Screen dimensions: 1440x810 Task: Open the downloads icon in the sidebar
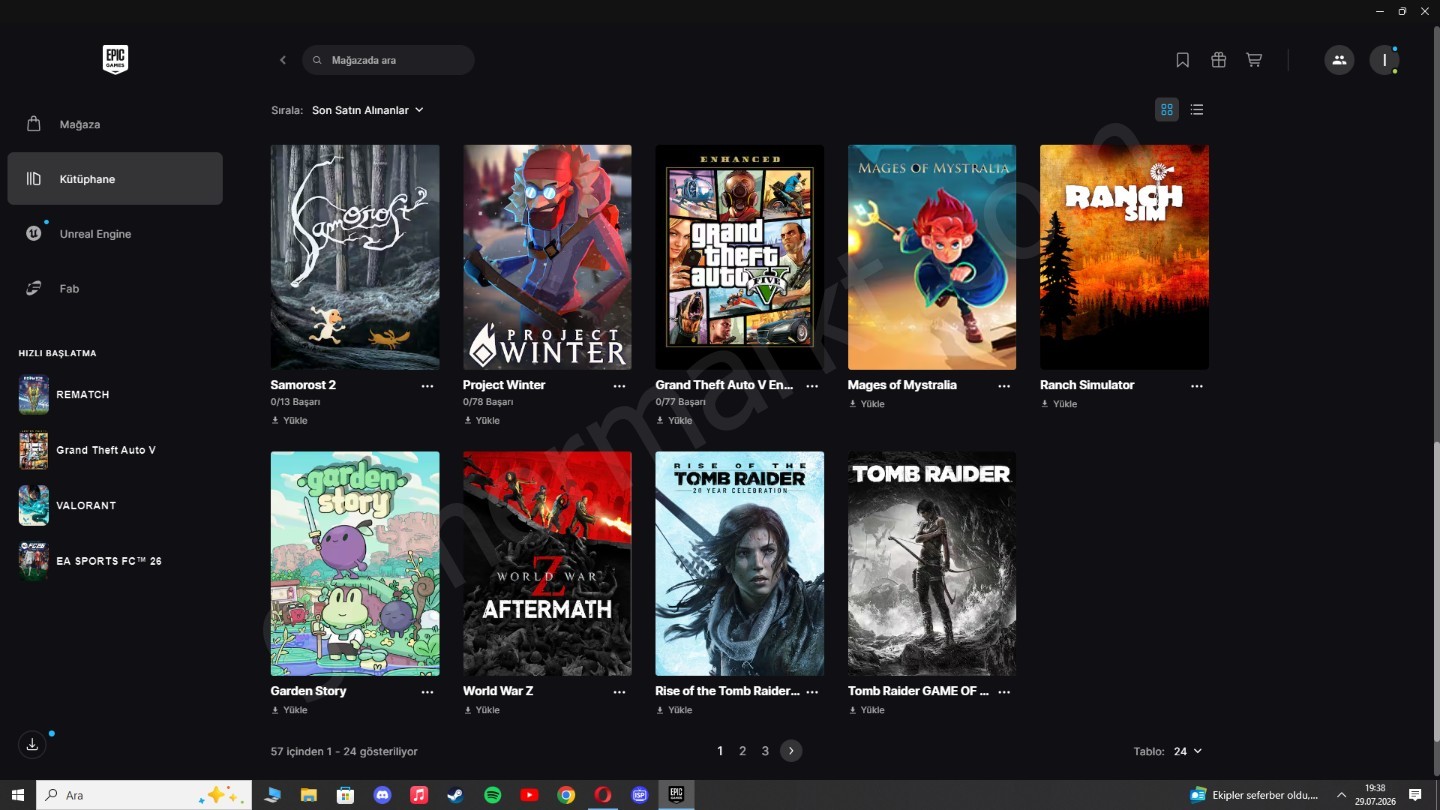click(x=32, y=744)
